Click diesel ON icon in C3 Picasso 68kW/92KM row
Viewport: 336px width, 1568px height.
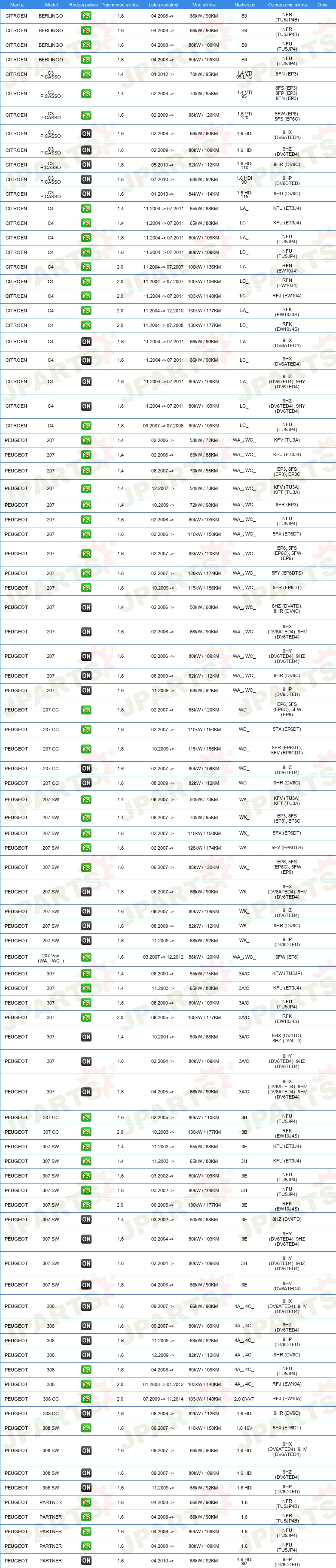[86, 179]
